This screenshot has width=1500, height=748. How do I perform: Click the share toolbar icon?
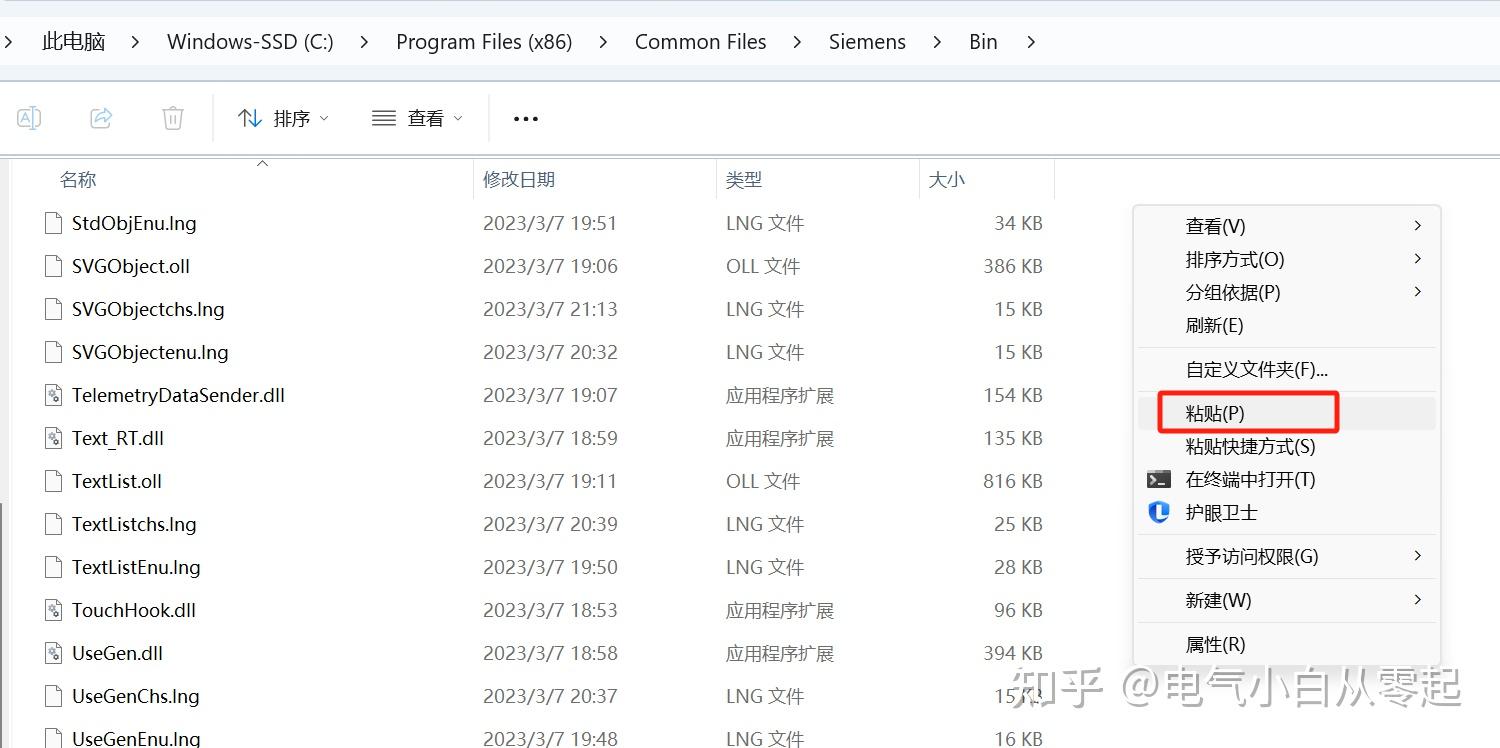(x=100, y=117)
